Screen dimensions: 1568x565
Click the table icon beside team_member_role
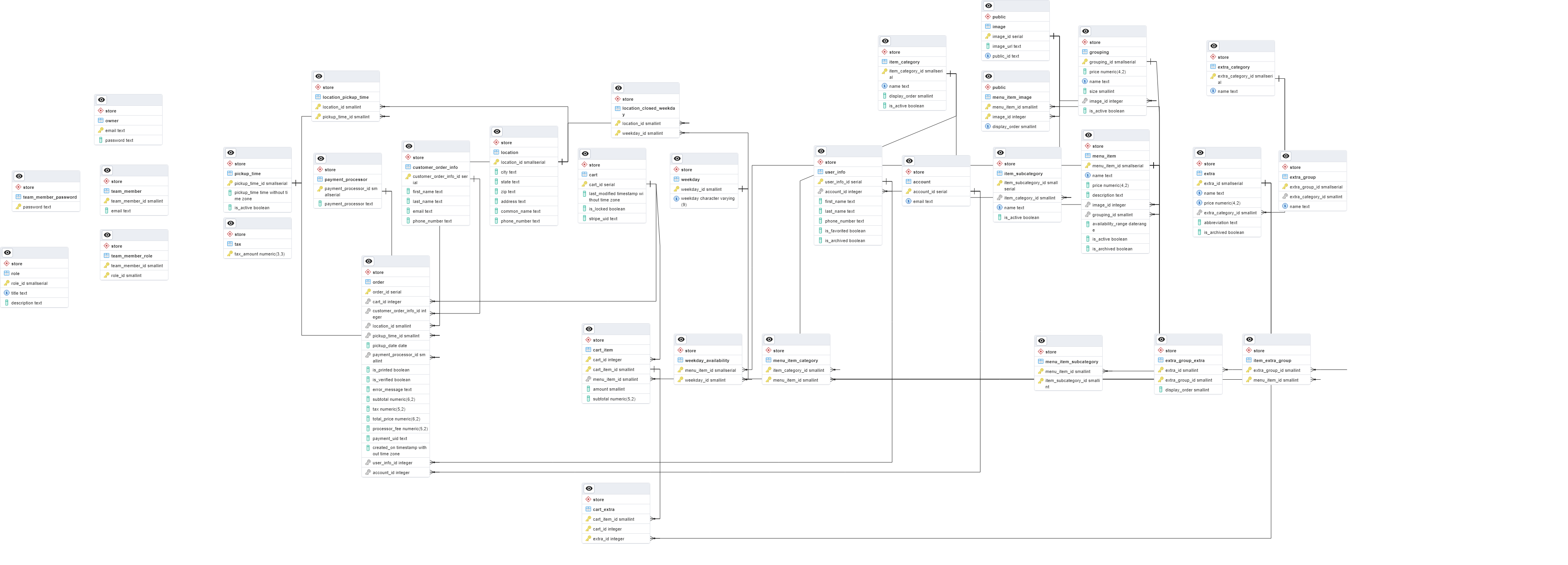(107, 256)
